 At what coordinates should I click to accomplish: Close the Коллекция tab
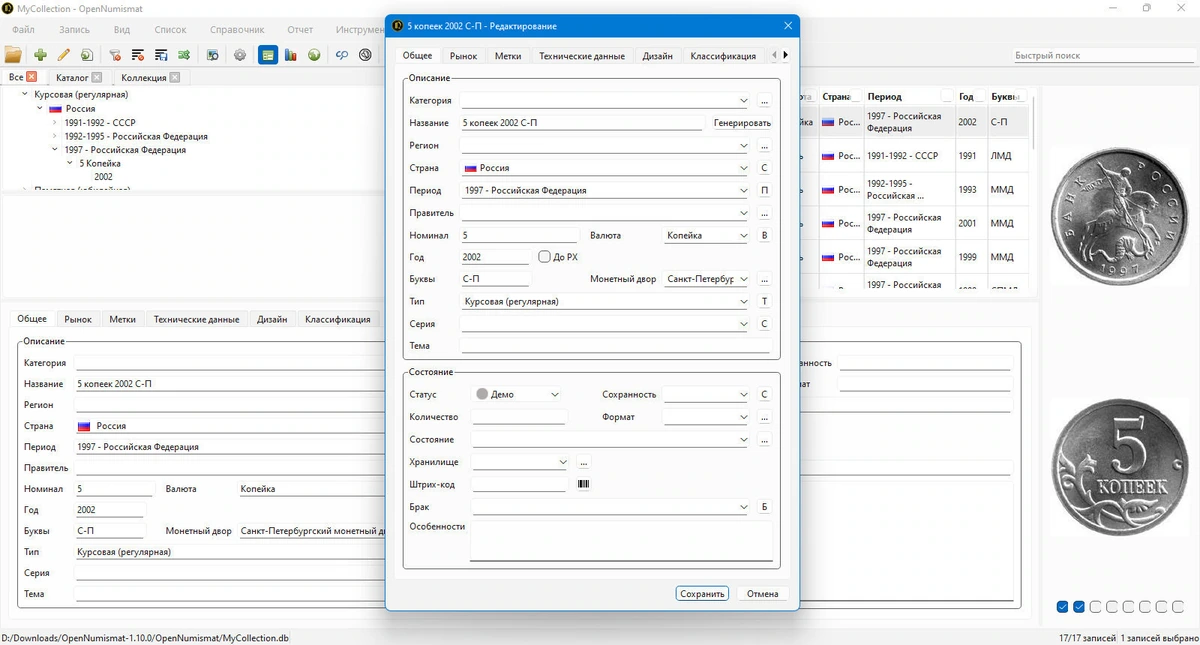(175, 77)
